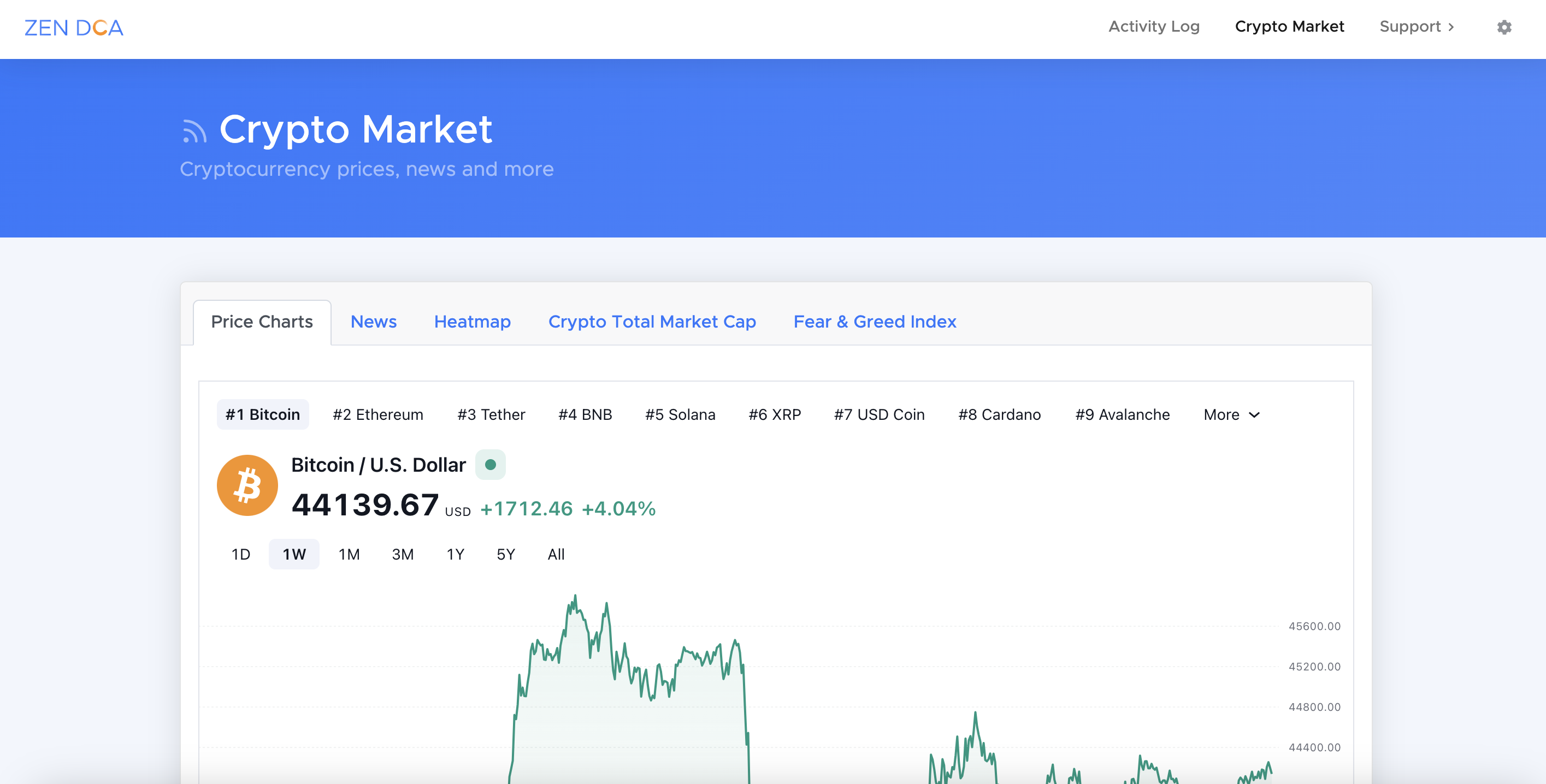Screen dimensions: 1546x784
Task: Click the green market status dot
Action: [491, 465]
